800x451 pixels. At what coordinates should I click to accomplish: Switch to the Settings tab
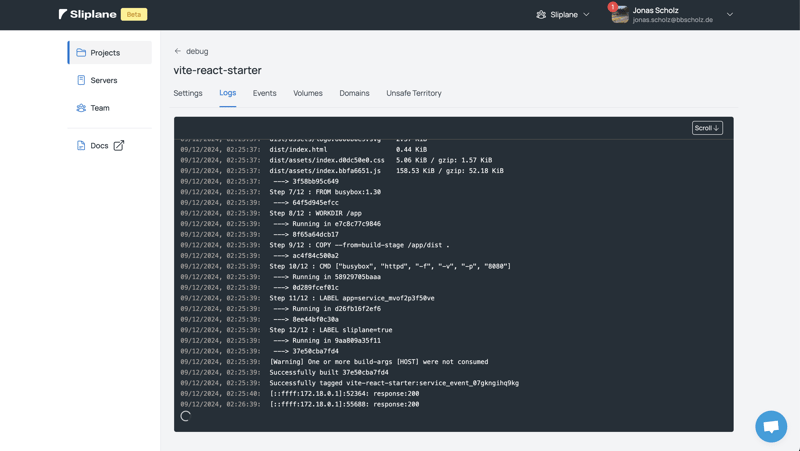tap(188, 93)
